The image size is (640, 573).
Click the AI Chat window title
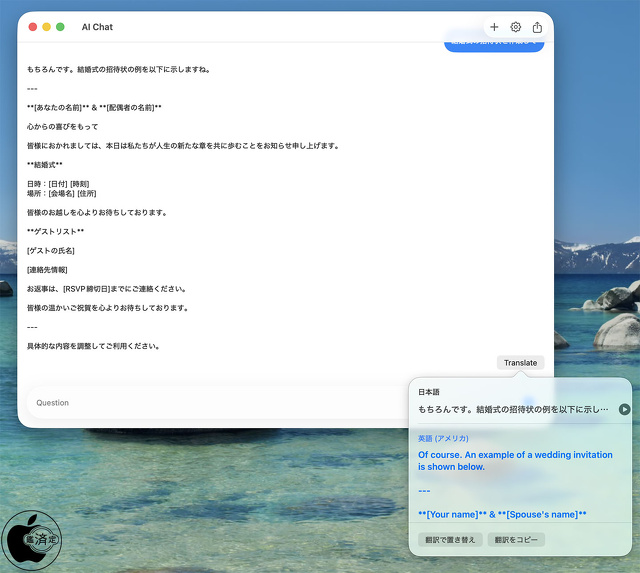tap(97, 27)
